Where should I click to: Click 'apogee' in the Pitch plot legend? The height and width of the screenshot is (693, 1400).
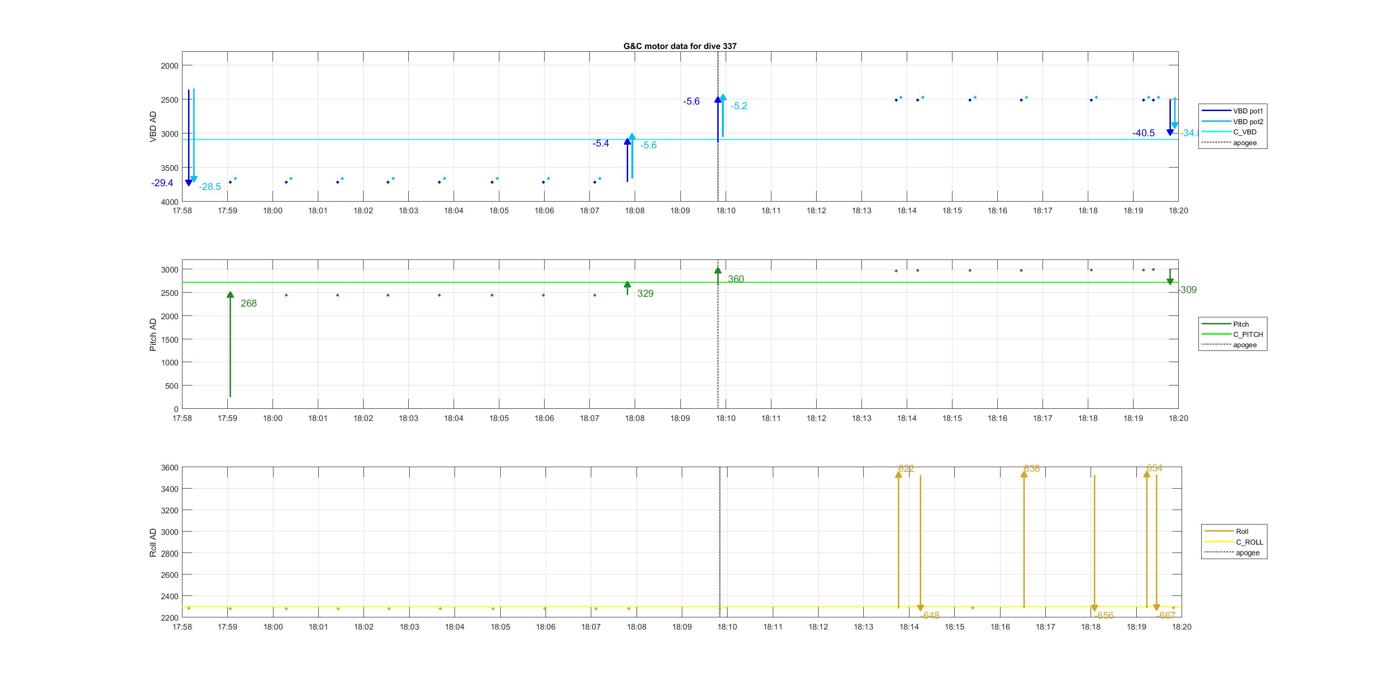point(1245,345)
